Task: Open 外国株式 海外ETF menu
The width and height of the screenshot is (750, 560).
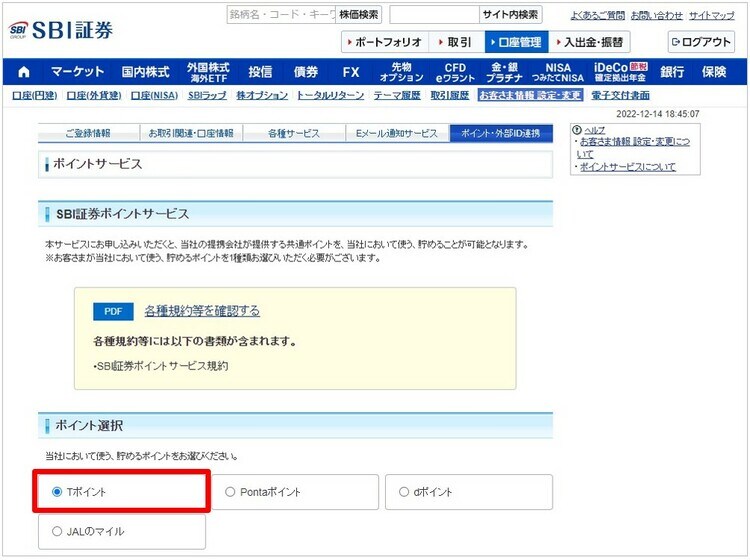Action: pyautogui.click(x=209, y=72)
